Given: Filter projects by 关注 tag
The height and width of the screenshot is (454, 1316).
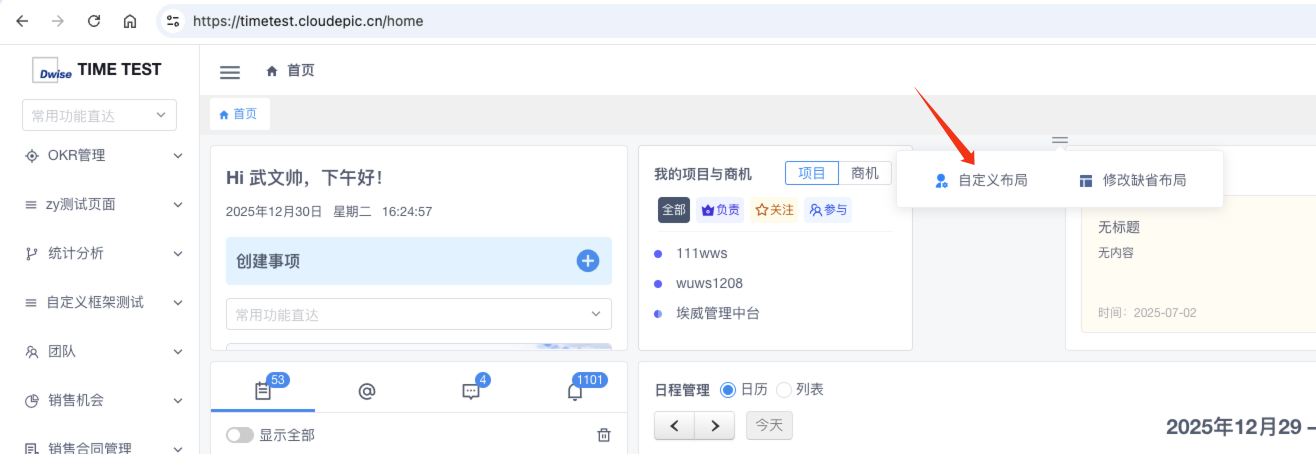Looking at the screenshot, I should pos(775,210).
